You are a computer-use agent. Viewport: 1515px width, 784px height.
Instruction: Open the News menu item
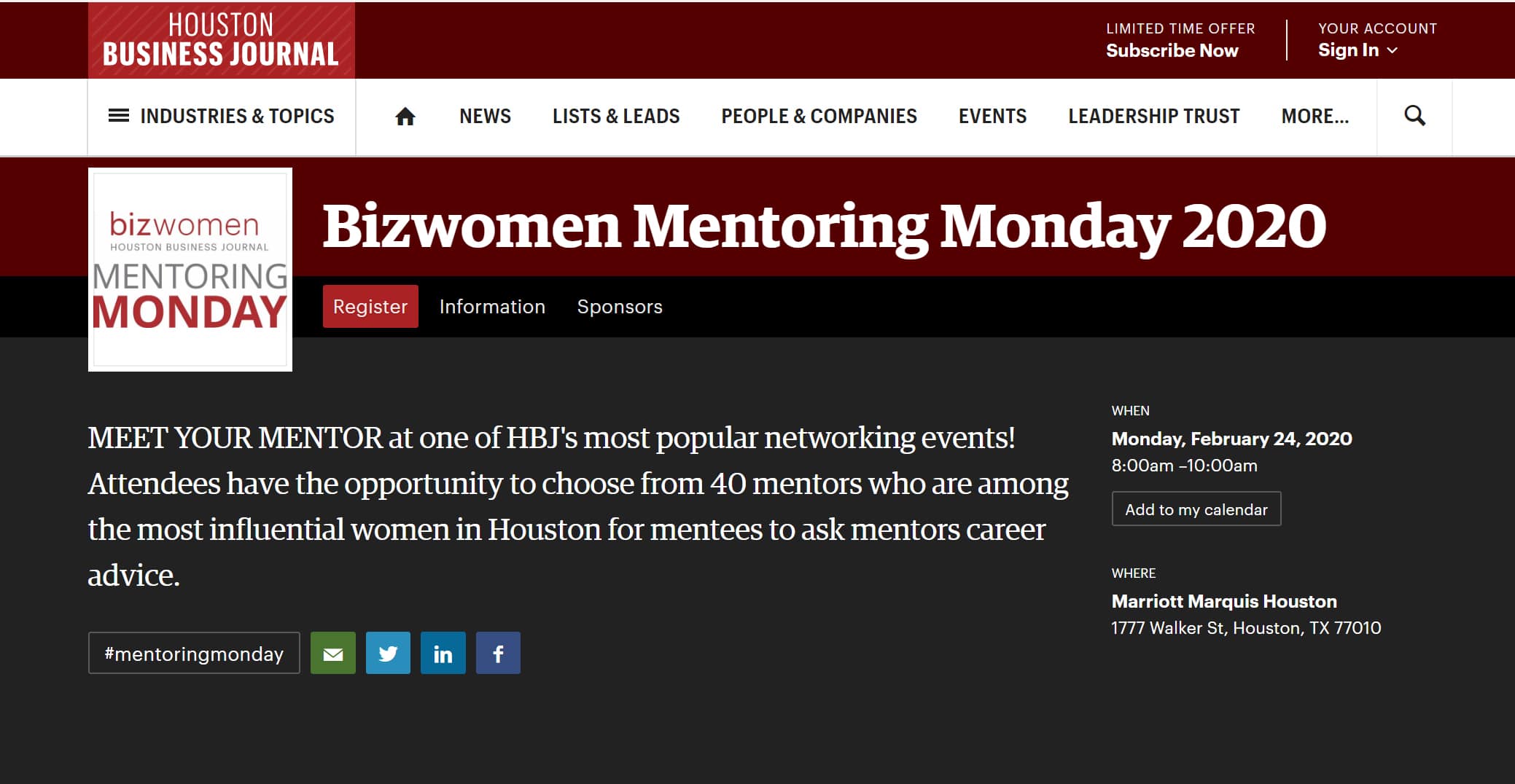(485, 117)
